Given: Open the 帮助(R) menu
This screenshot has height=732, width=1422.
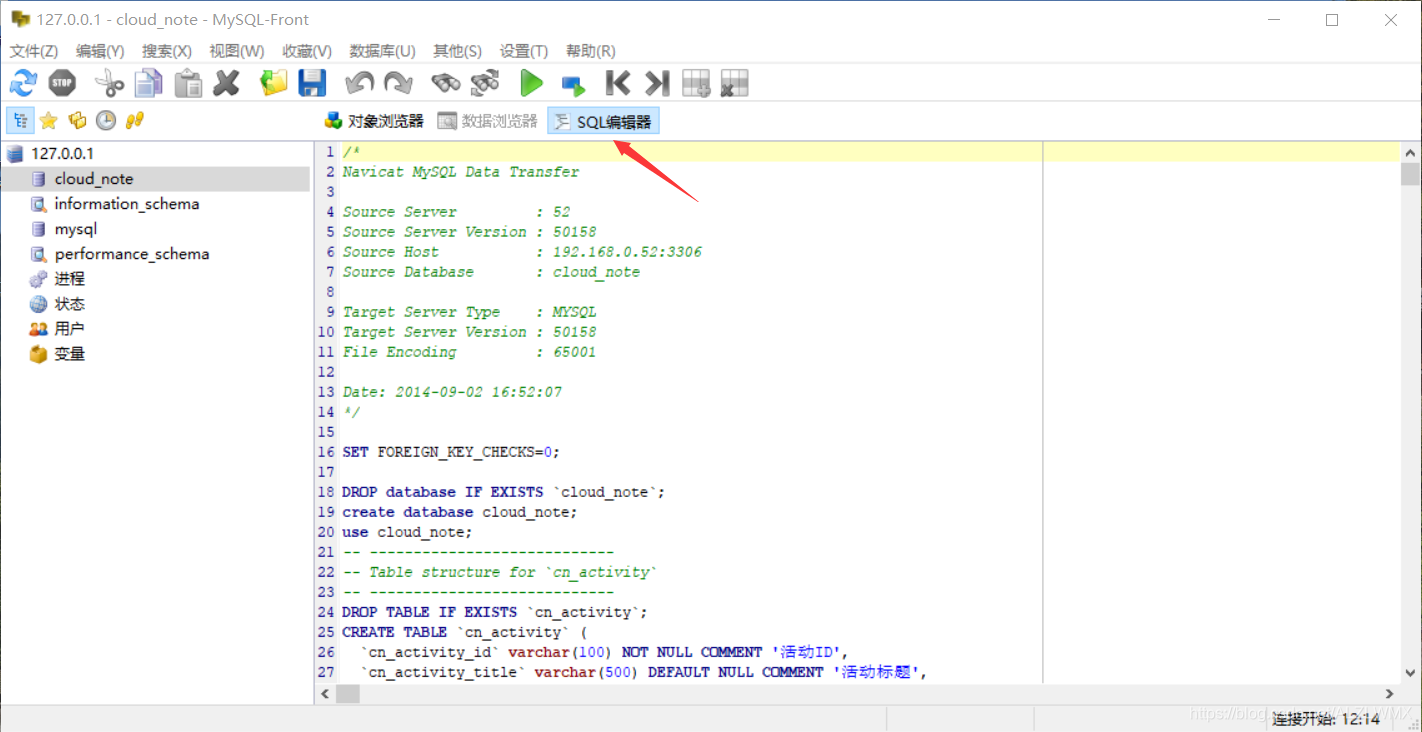Looking at the screenshot, I should [x=591, y=51].
